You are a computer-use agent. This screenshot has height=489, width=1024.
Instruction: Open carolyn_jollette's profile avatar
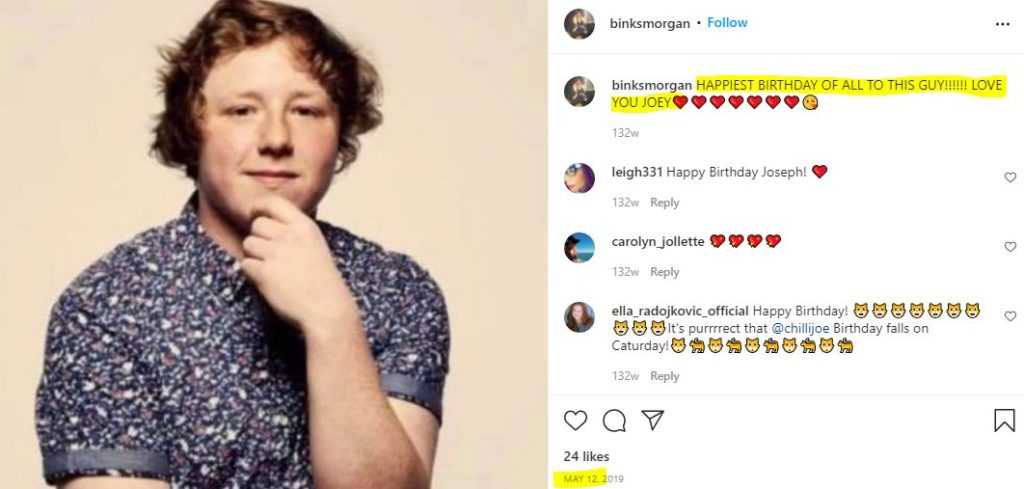pos(579,247)
